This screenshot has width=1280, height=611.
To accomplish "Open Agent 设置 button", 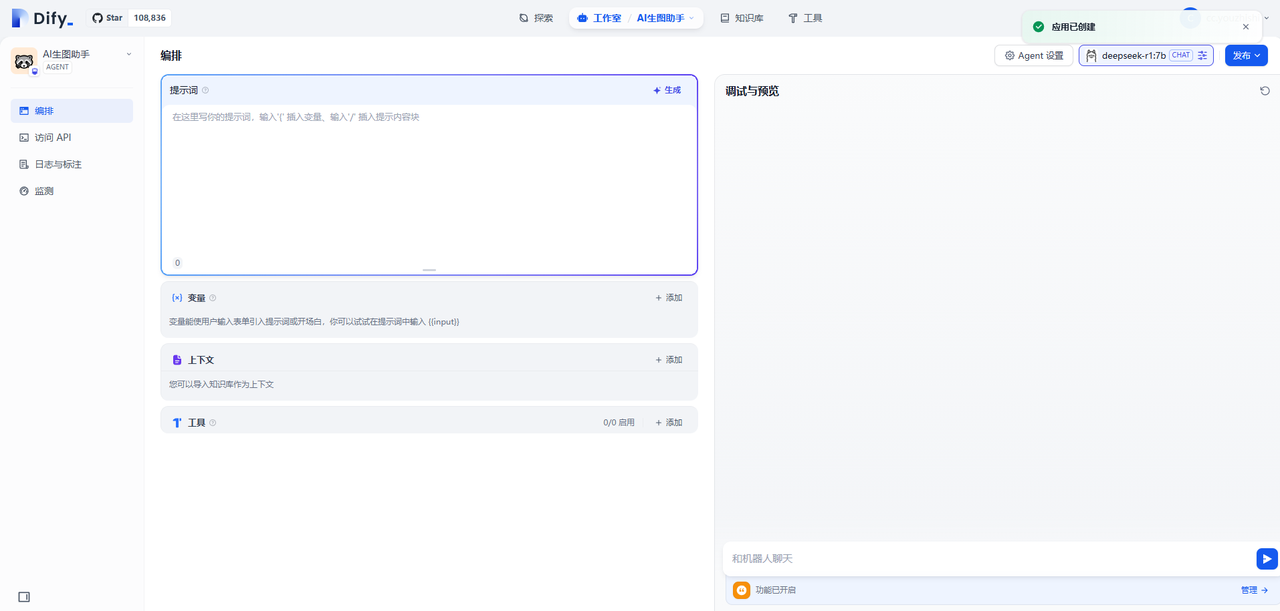I will [1033, 56].
